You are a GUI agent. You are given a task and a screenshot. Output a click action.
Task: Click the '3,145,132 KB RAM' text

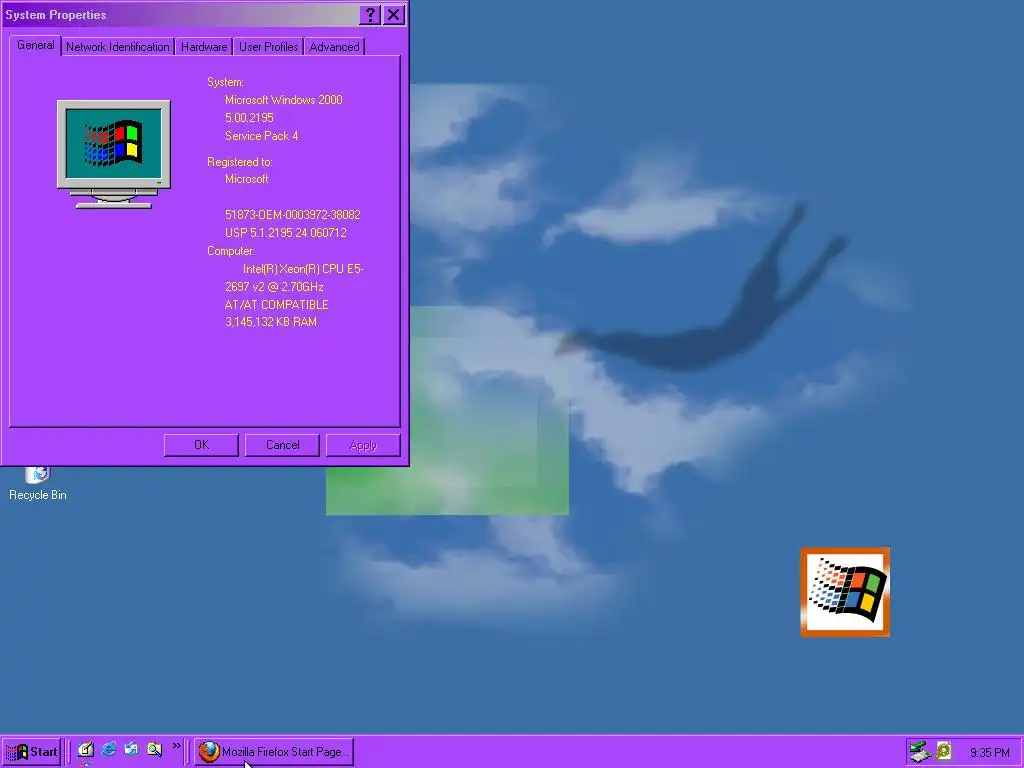270,322
